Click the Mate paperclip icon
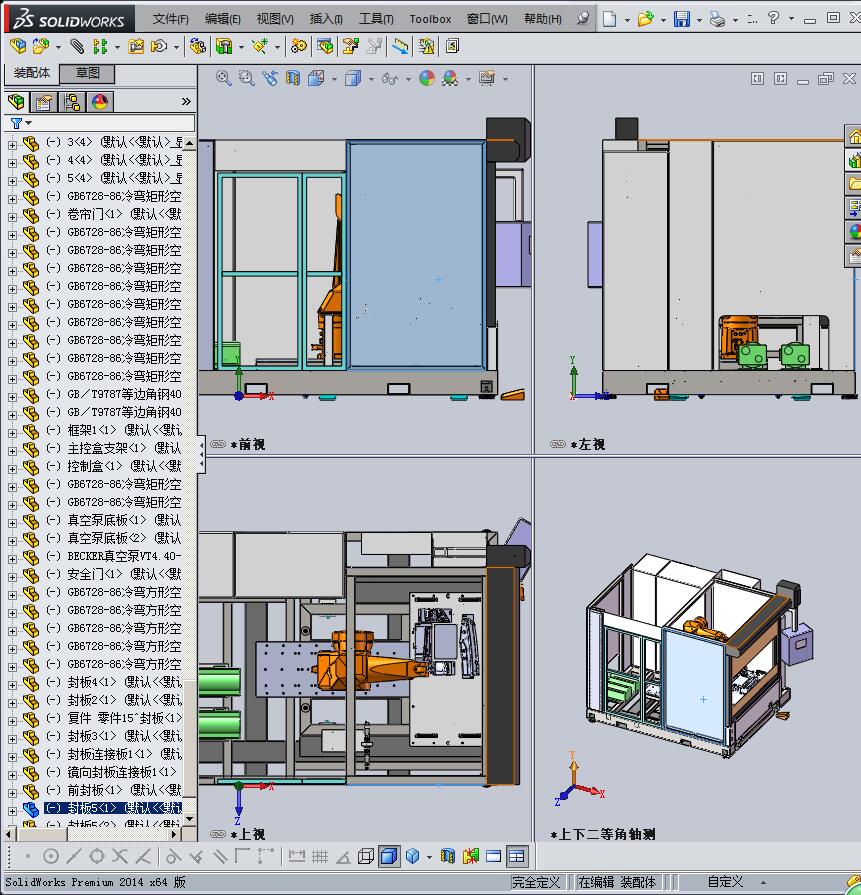The image size is (861, 895). click(x=77, y=46)
